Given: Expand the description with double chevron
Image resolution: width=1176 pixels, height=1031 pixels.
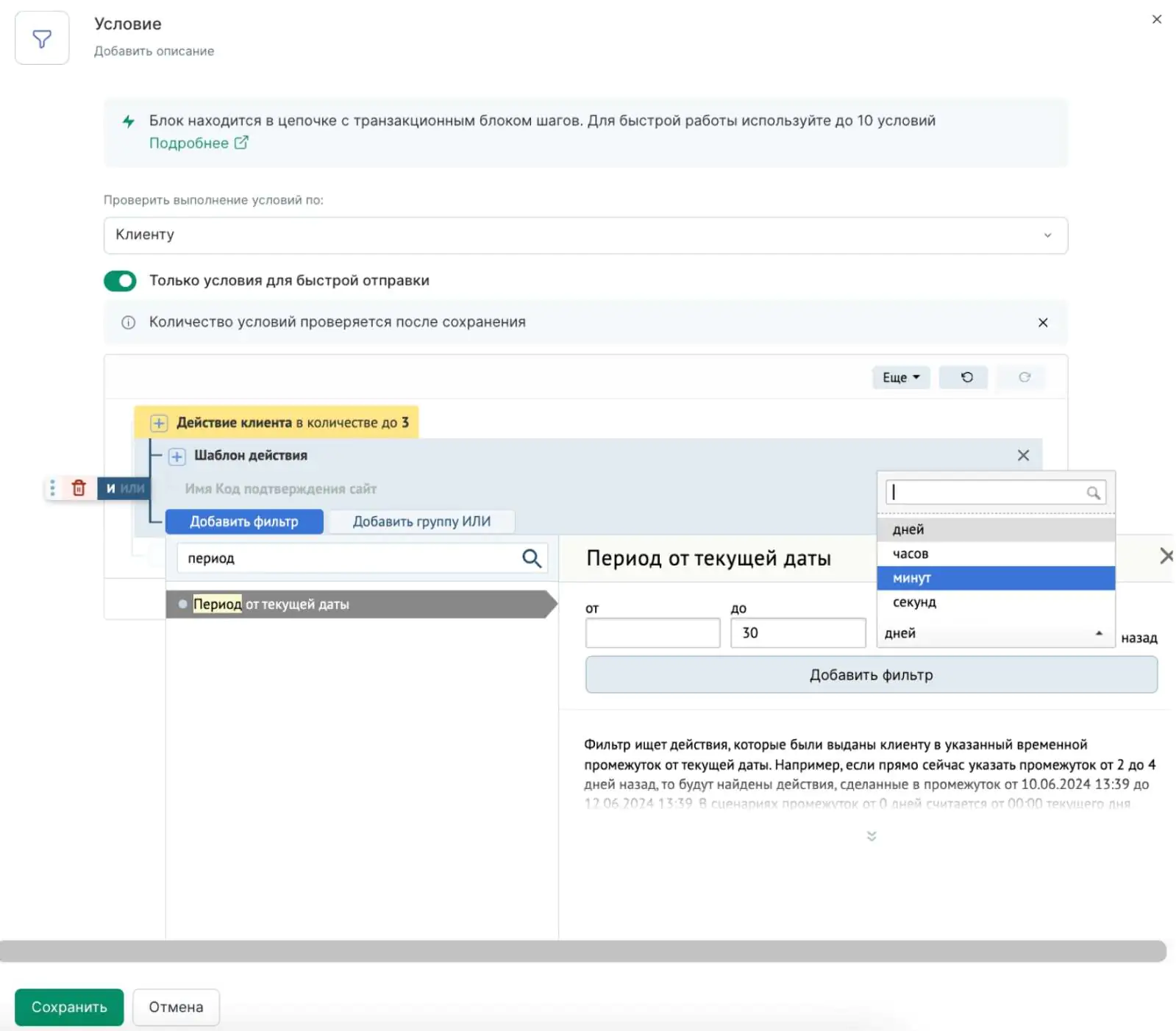Looking at the screenshot, I should [871, 836].
